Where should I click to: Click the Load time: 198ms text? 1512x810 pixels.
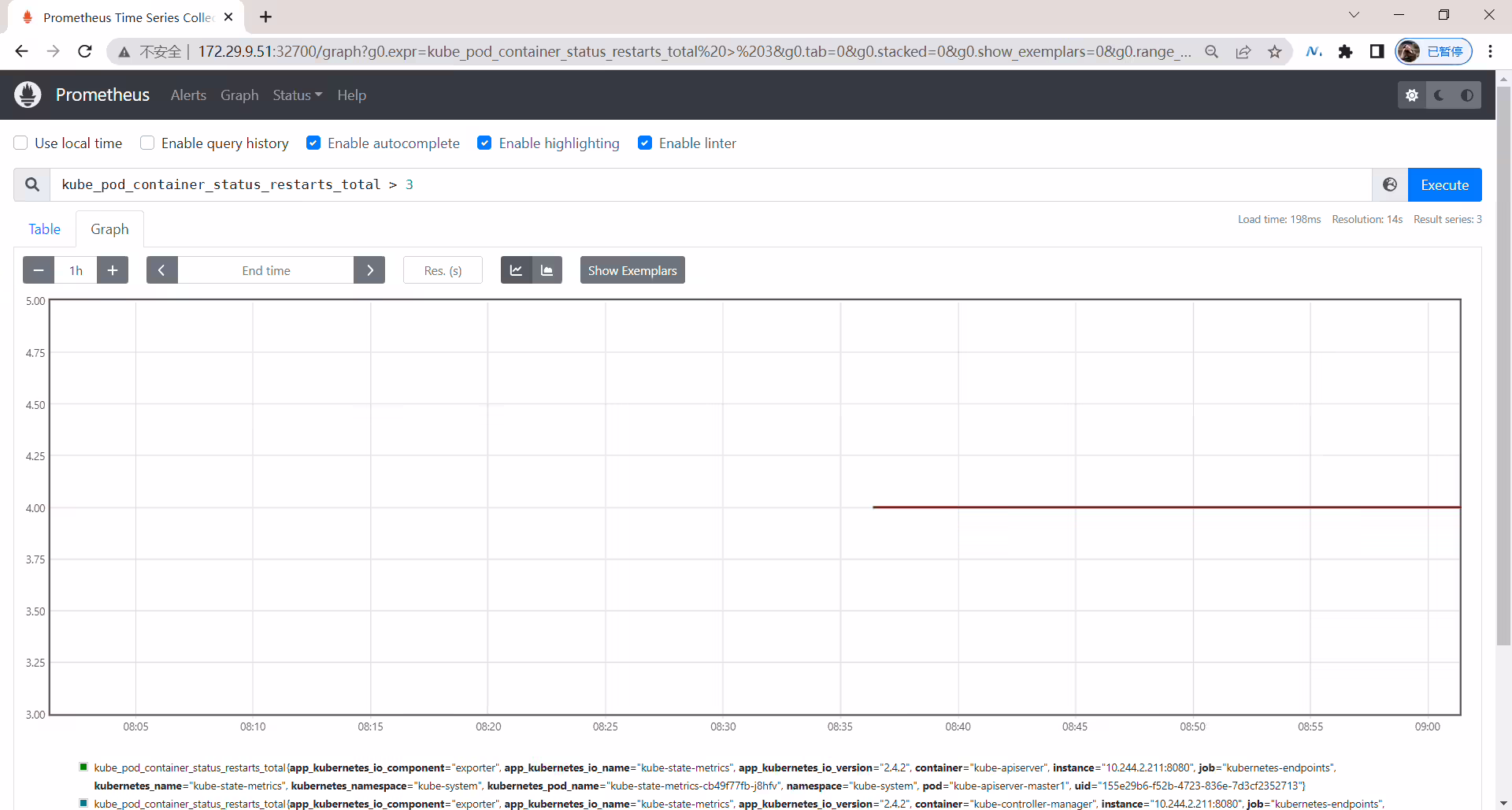tap(1279, 219)
